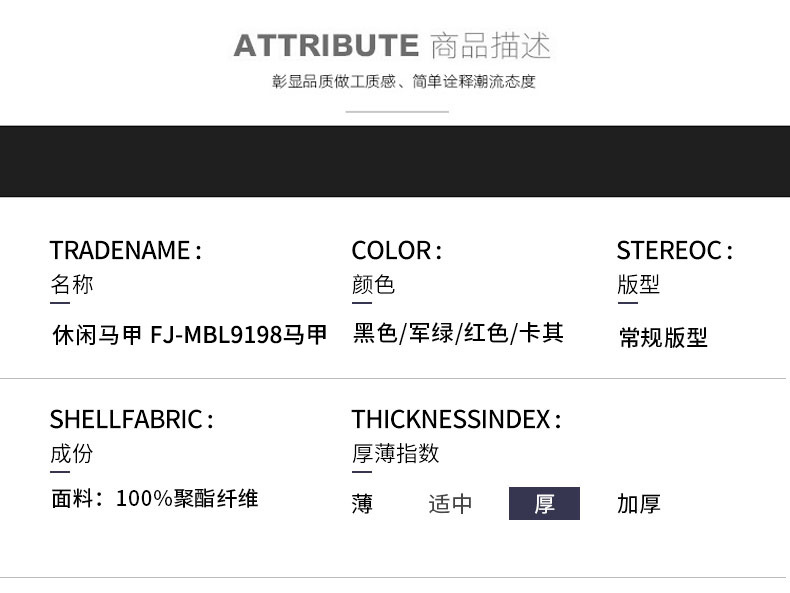The width and height of the screenshot is (790, 593).
Task: Select the 厚 thickness option
Action: point(544,503)
